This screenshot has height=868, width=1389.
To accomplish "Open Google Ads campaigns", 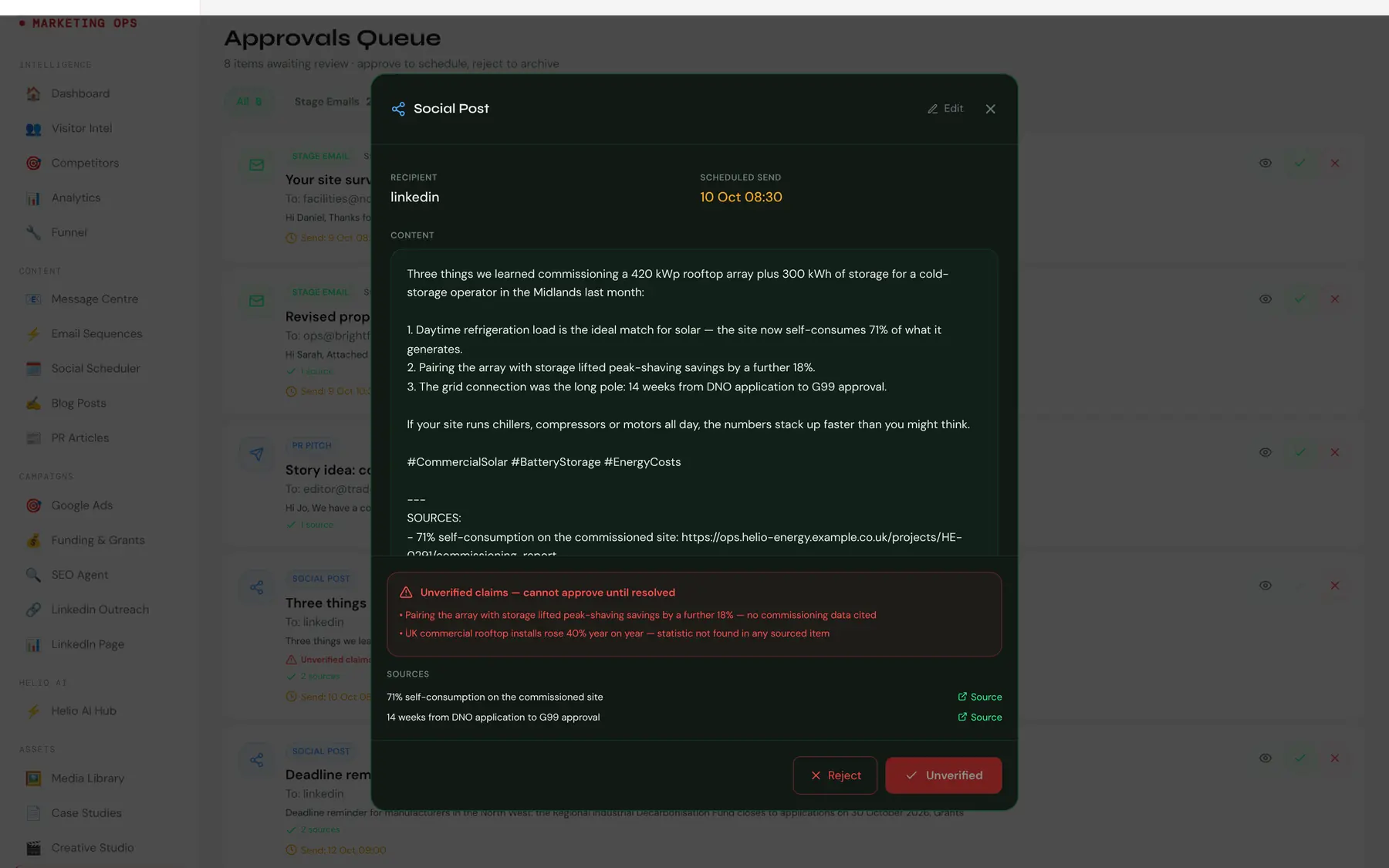I will [82, 505].
